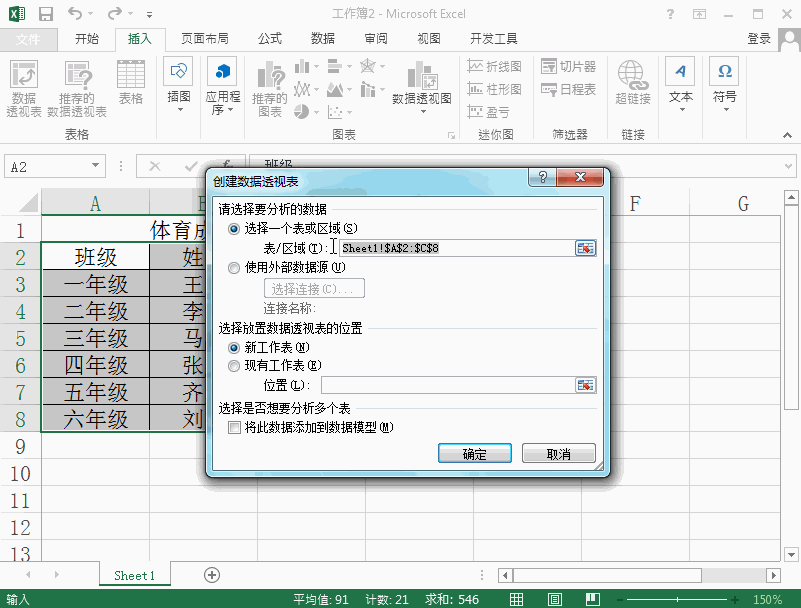This screenshot has width=801, height=608.
Task: Select the 现有工作表 radio option
Action: click(x=233, y=365)
